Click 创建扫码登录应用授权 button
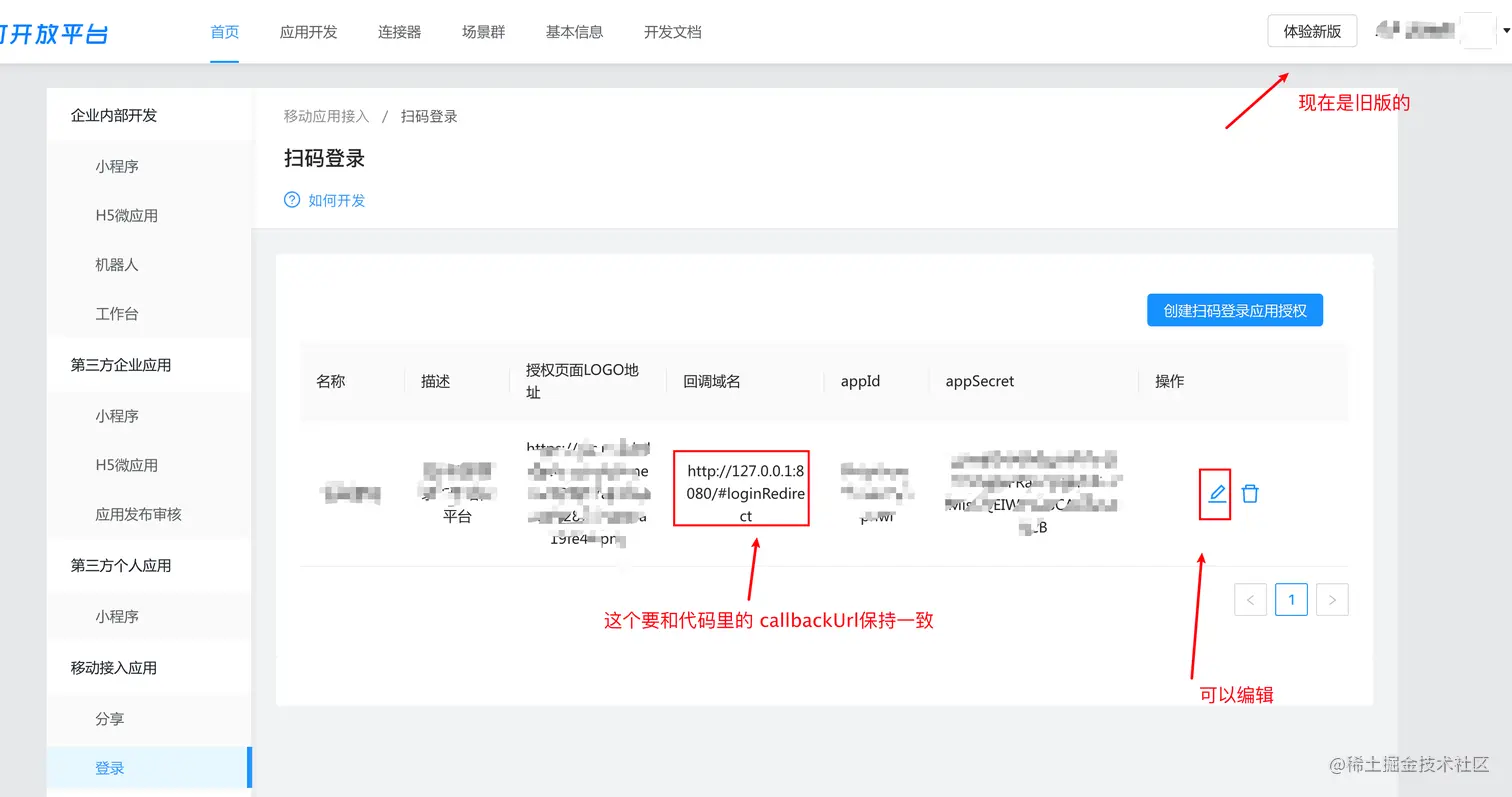Screen dimensions: 1512x797 pos(1235,310)
